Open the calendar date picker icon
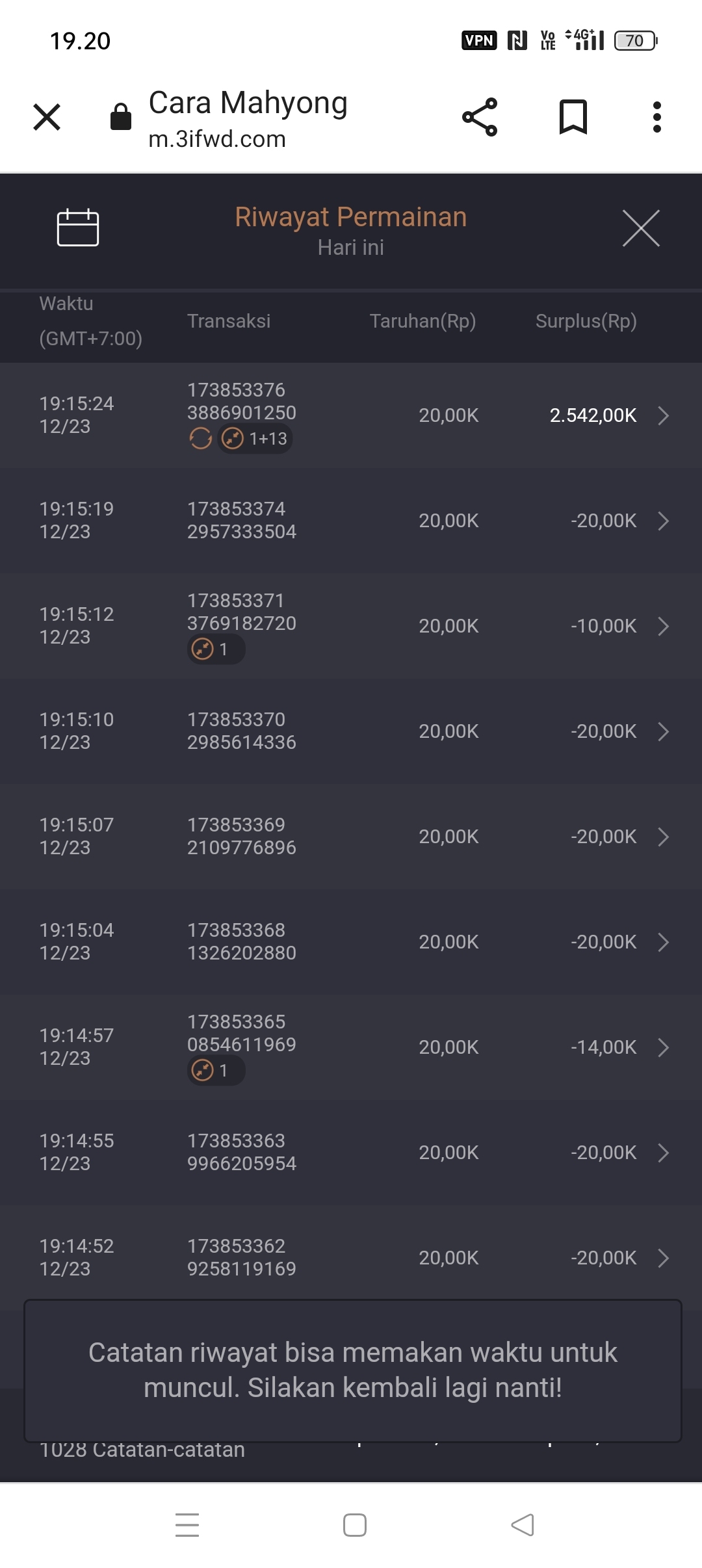This screenshot has width=702, height=1568. [78, 228]
